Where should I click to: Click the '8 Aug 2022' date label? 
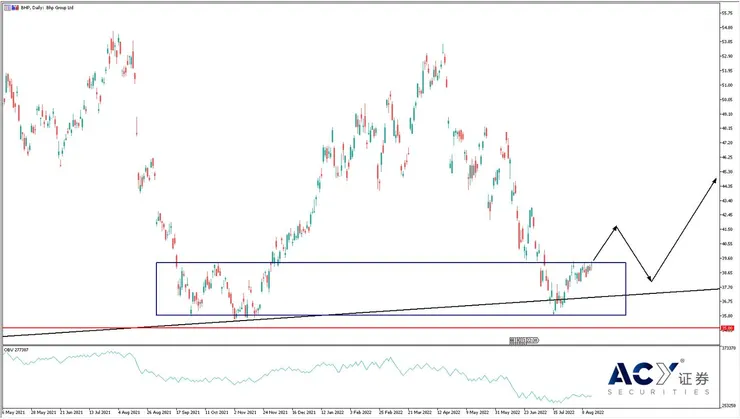[593, 412]
